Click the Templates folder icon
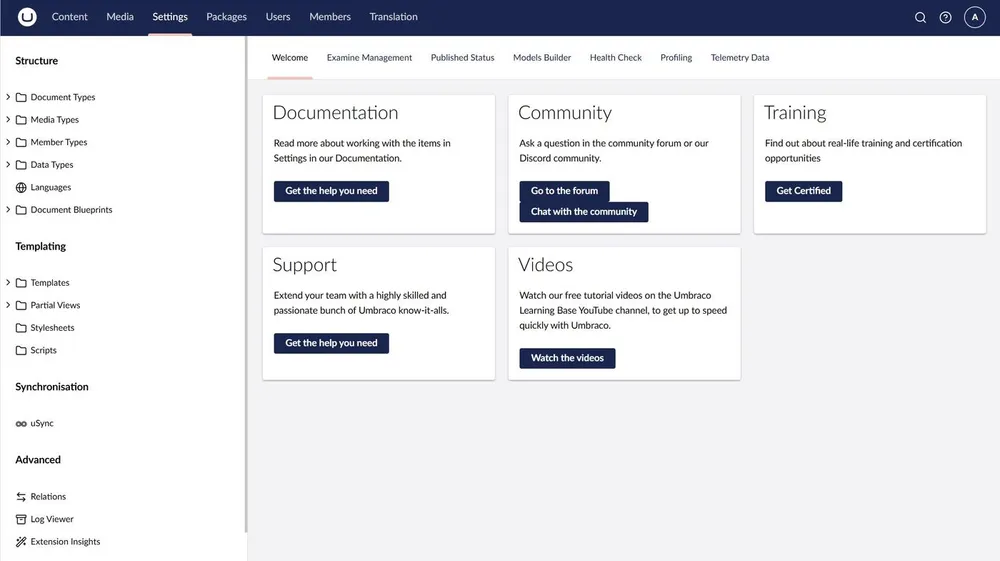The image size is (1000, 561). pyautogui.click(x=21, y=282)
